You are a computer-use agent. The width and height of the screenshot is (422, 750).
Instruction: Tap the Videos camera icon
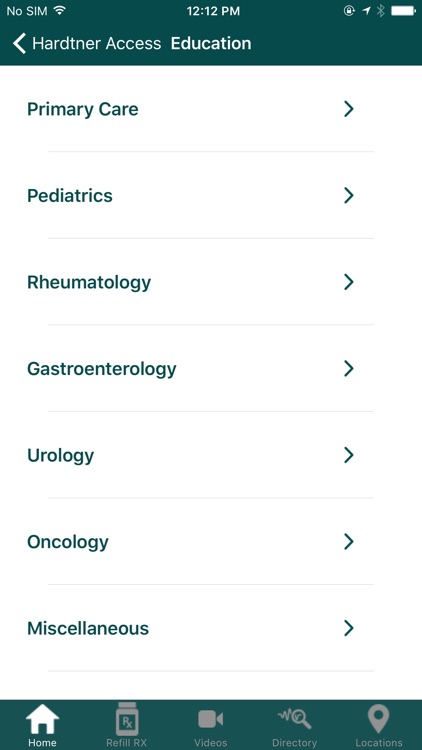coord(211,719)
